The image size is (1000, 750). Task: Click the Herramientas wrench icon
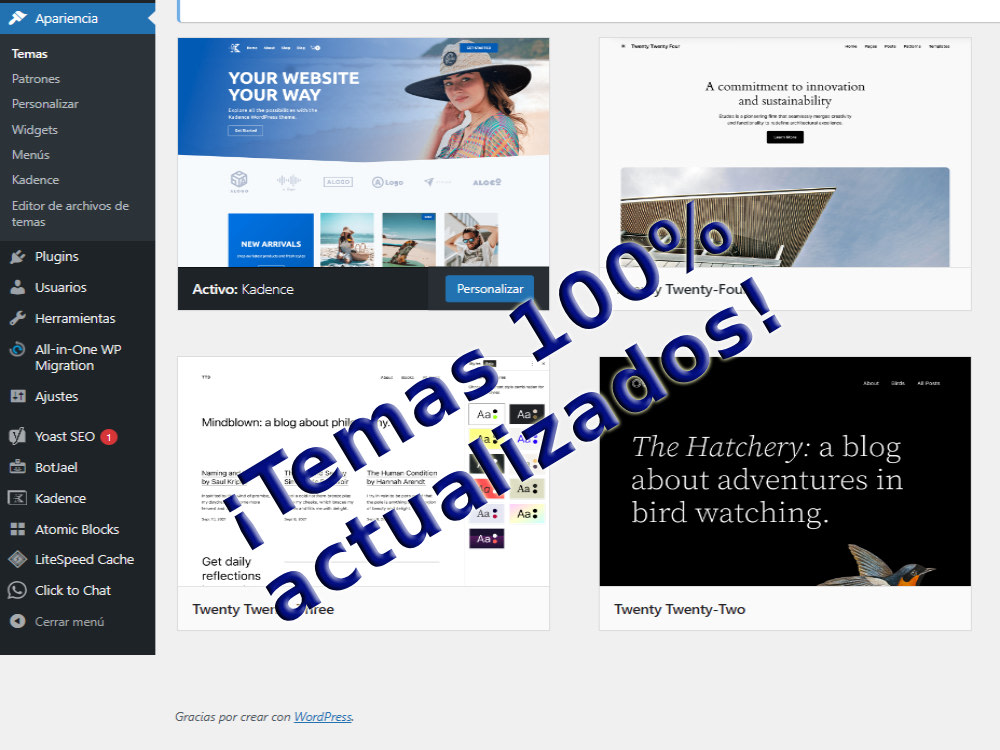(x=18, y=318)
